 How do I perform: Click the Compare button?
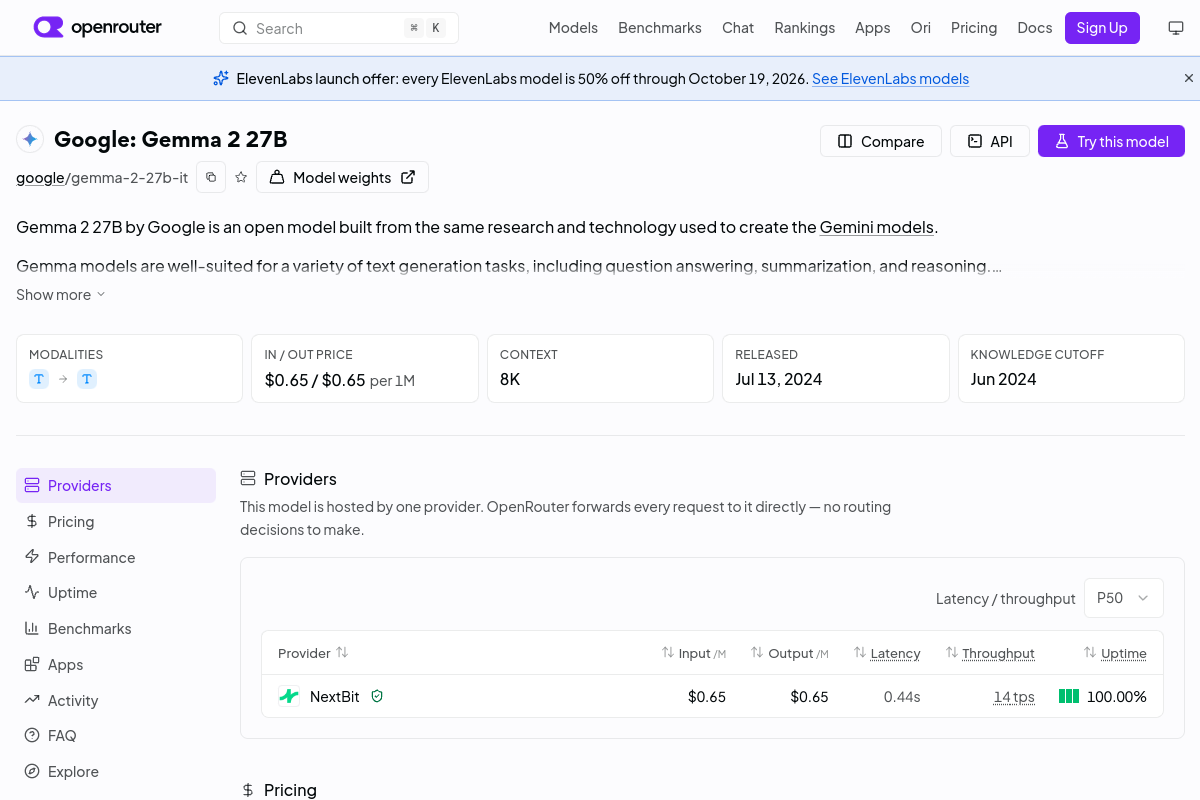(x=881, y=141)
